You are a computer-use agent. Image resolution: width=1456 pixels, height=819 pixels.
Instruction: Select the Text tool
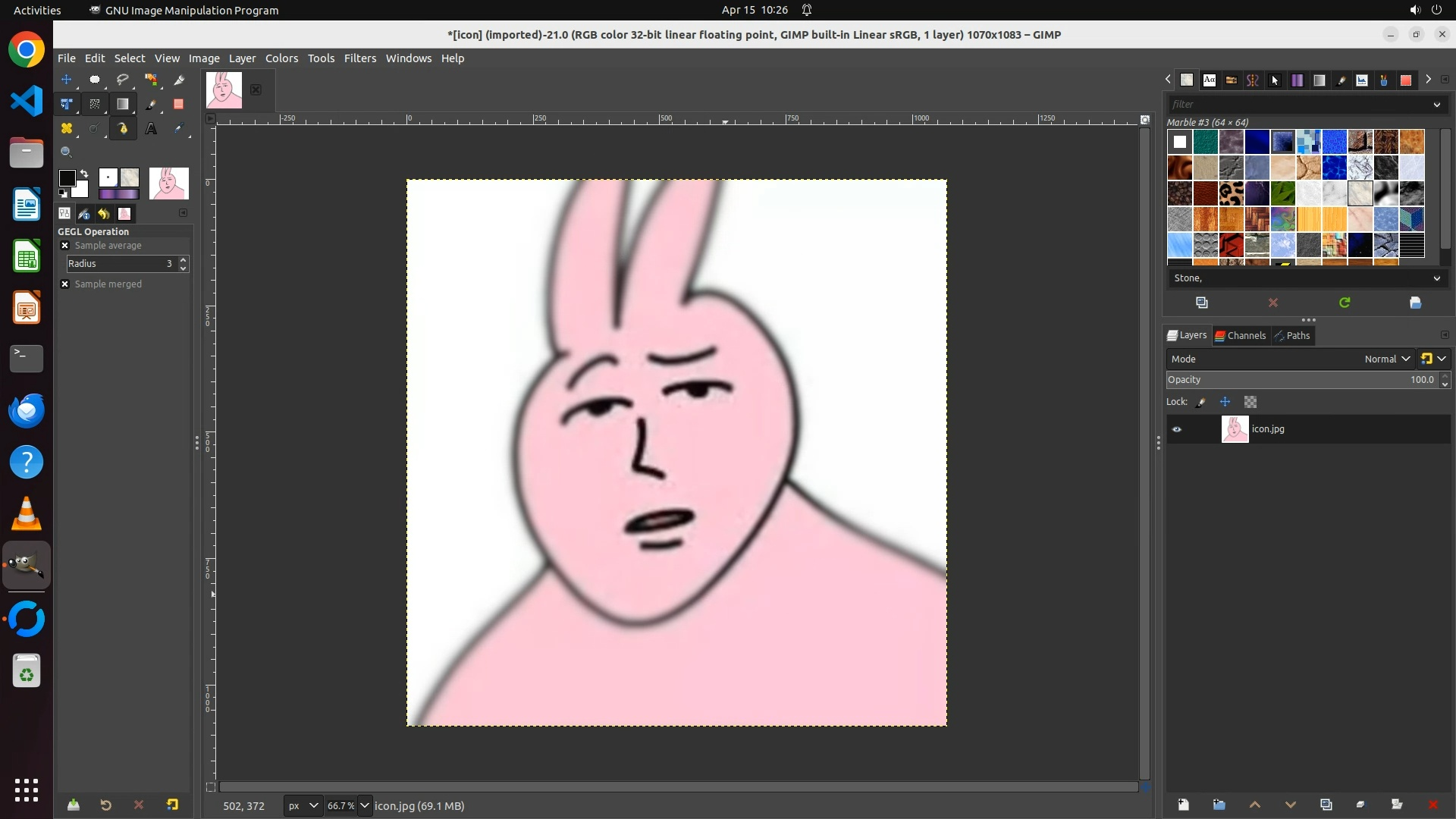point(151,129)
